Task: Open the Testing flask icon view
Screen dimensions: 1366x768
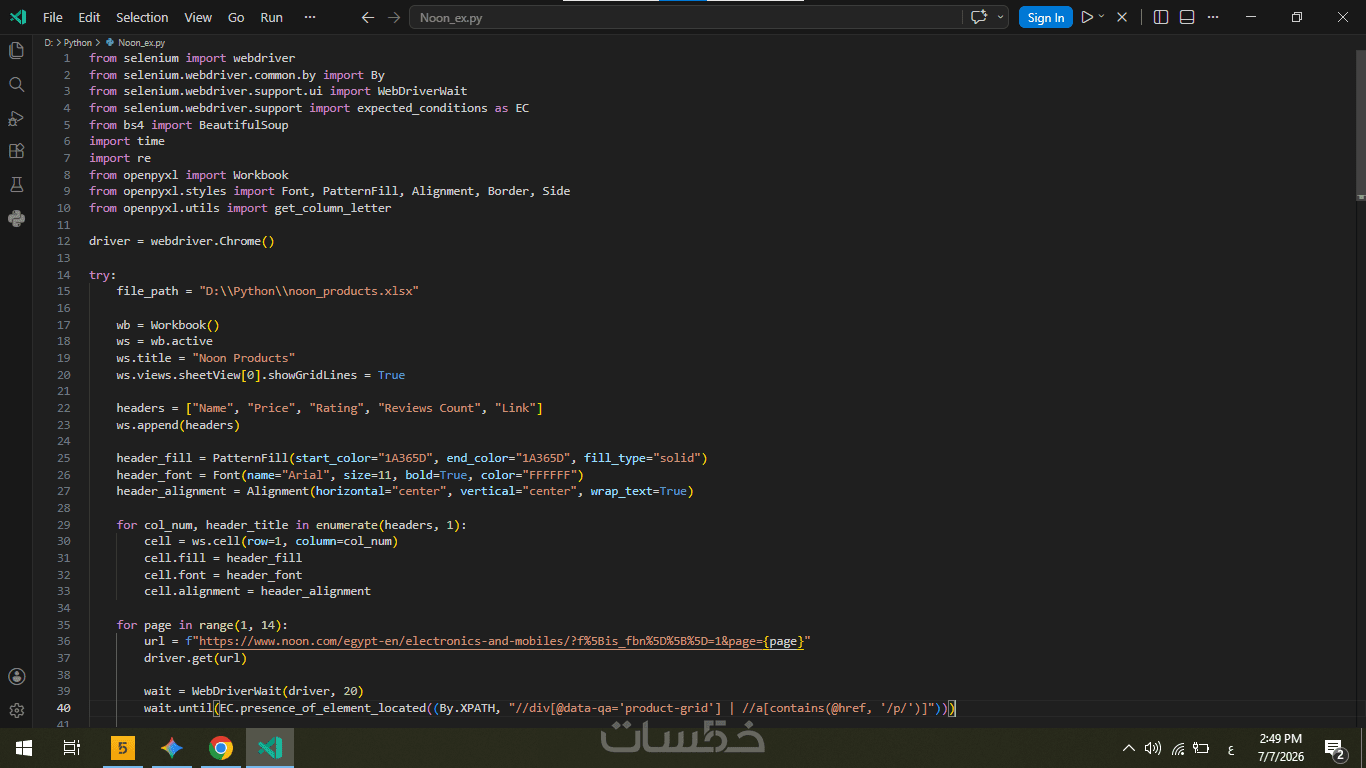Action: pyautogui.click(x=16, y=185)
